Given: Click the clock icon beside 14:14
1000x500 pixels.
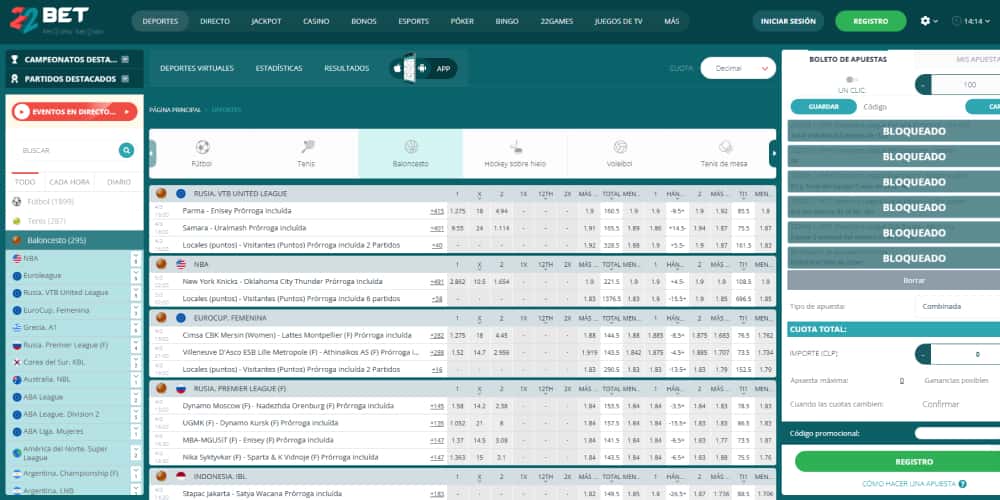Looking at the screenshot, I should [956, 21].
